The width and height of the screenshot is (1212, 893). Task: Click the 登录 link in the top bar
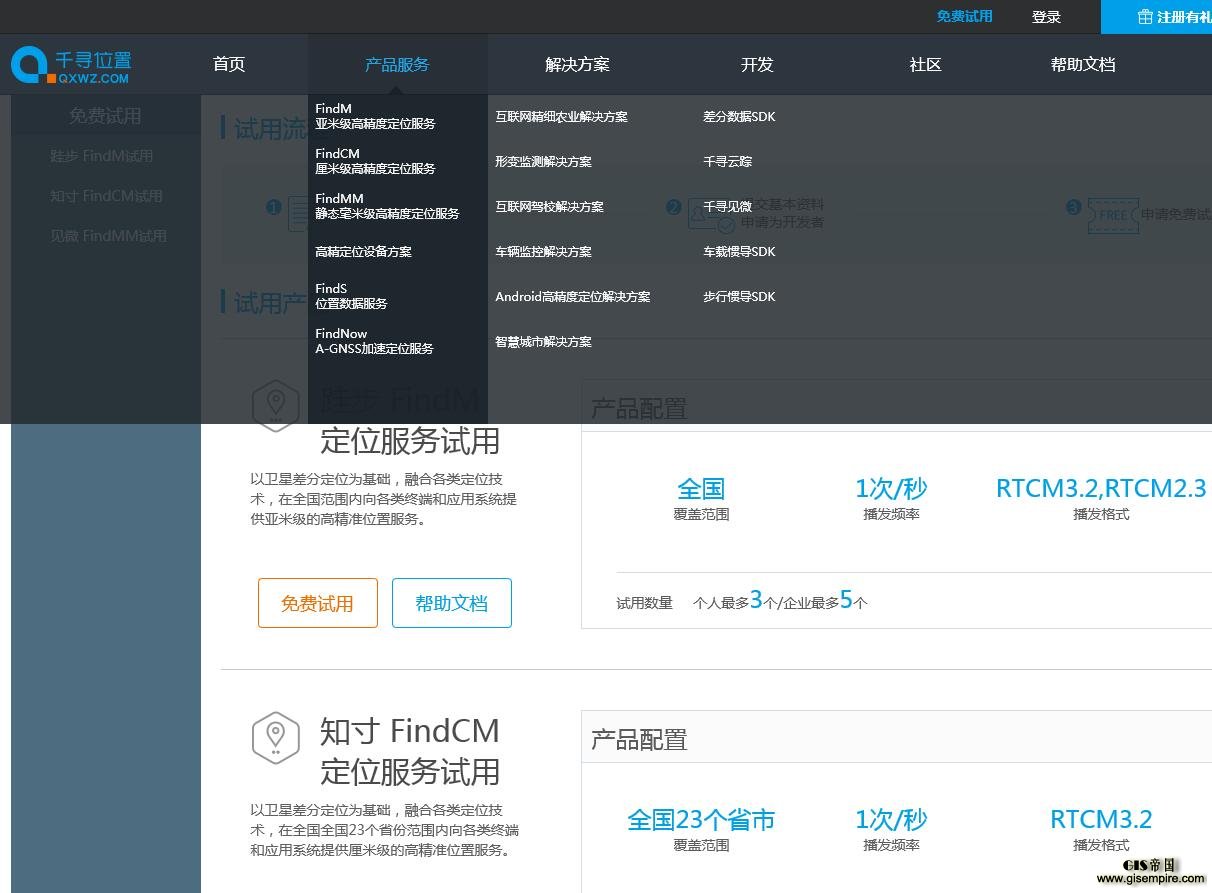[1046, 17]
